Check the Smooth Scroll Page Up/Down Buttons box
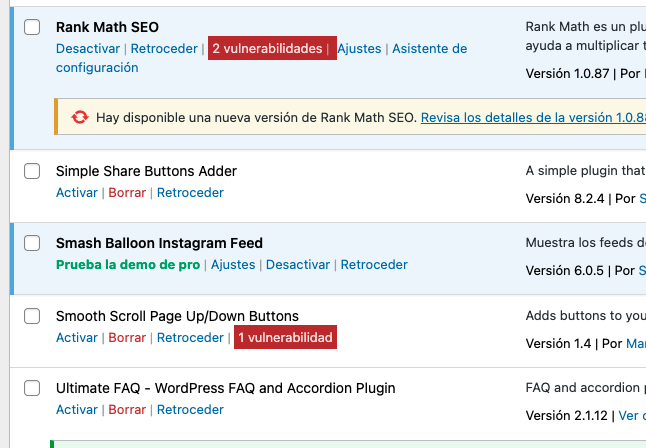 point(32,316)
